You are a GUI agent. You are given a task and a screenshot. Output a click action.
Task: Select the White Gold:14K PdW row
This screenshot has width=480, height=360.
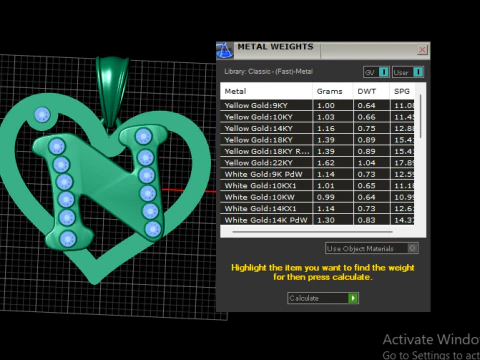coord(317,220)
